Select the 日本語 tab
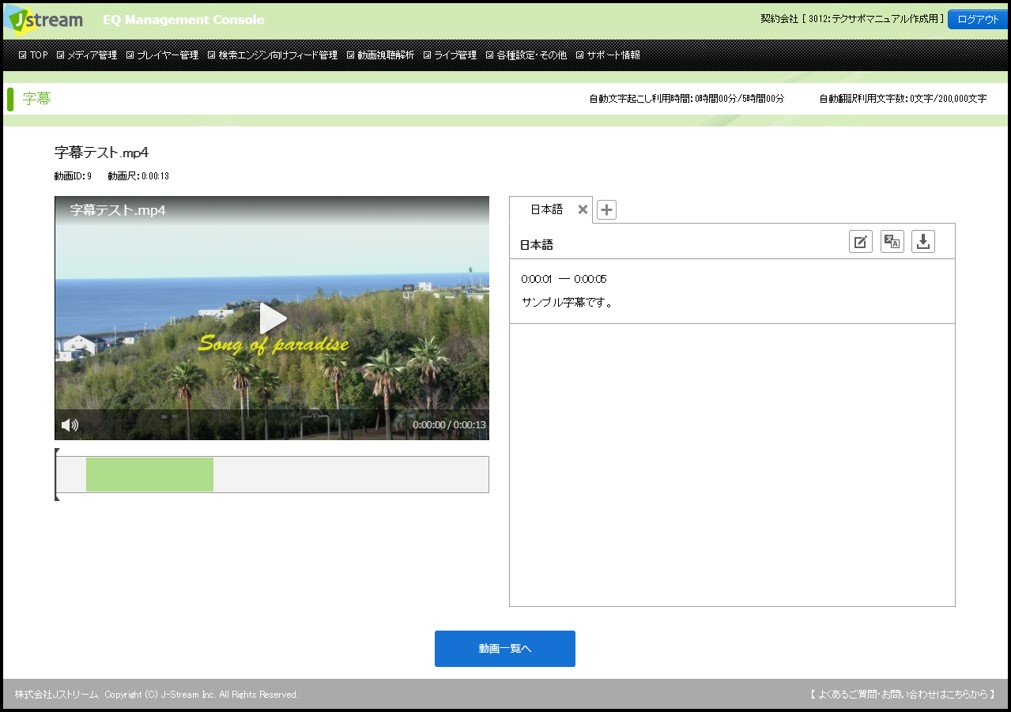The image size is (1011, 712). [547, 210]
